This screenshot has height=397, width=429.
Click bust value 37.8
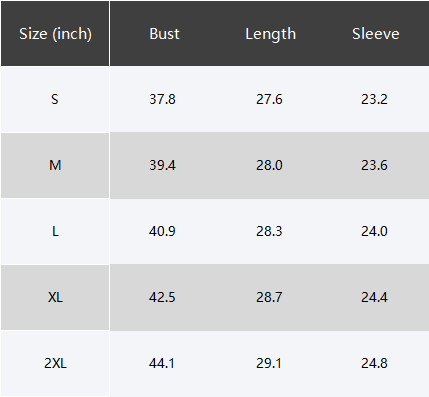coord(162,99)
